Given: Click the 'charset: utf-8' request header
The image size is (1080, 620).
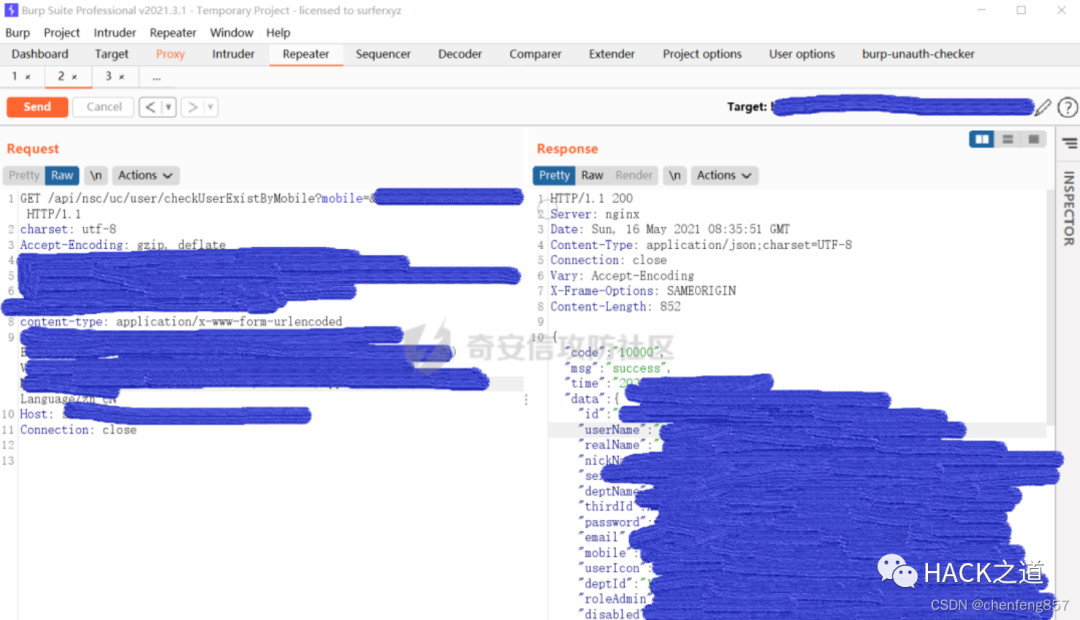Looking at the screenshot, I should 68,229.
